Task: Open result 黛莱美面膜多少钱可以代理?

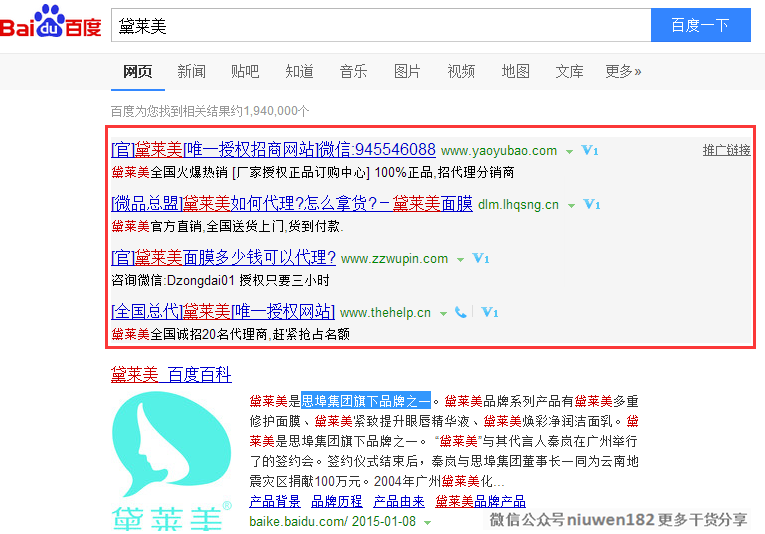Action: [223, 257]
